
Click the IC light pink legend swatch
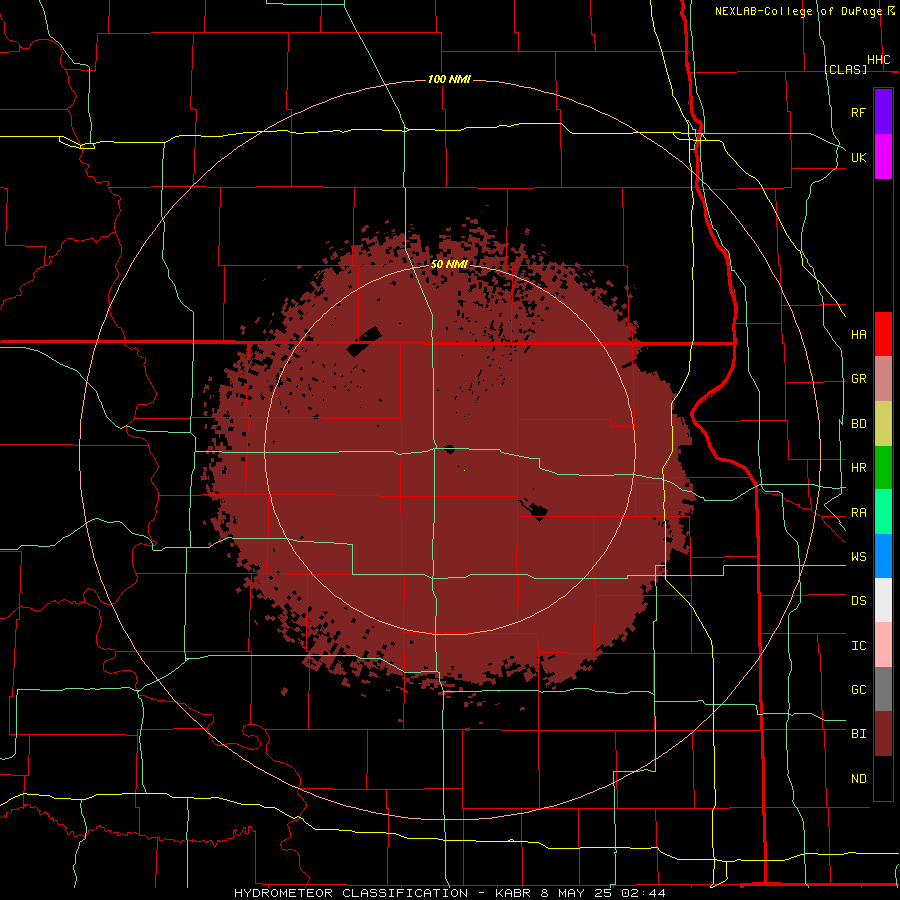(x=883, y=645)
